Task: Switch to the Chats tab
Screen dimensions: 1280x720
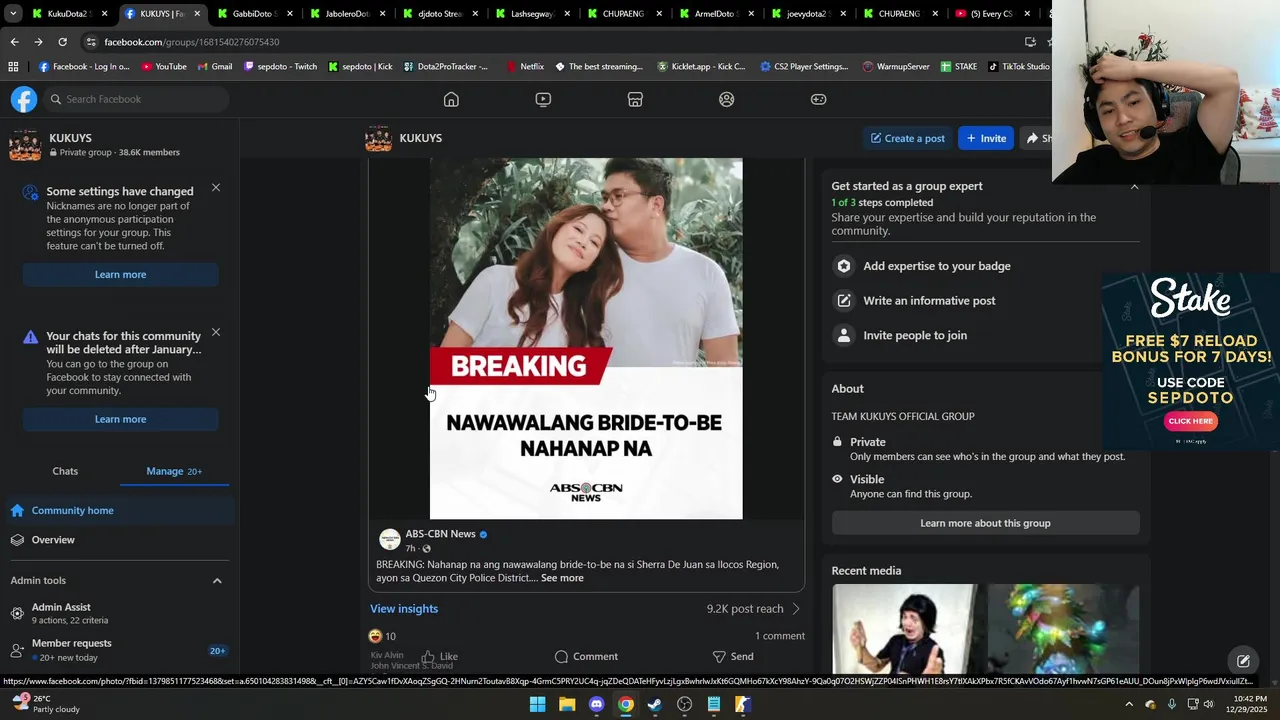Action: pyautogui.click(x=65, y=471)
